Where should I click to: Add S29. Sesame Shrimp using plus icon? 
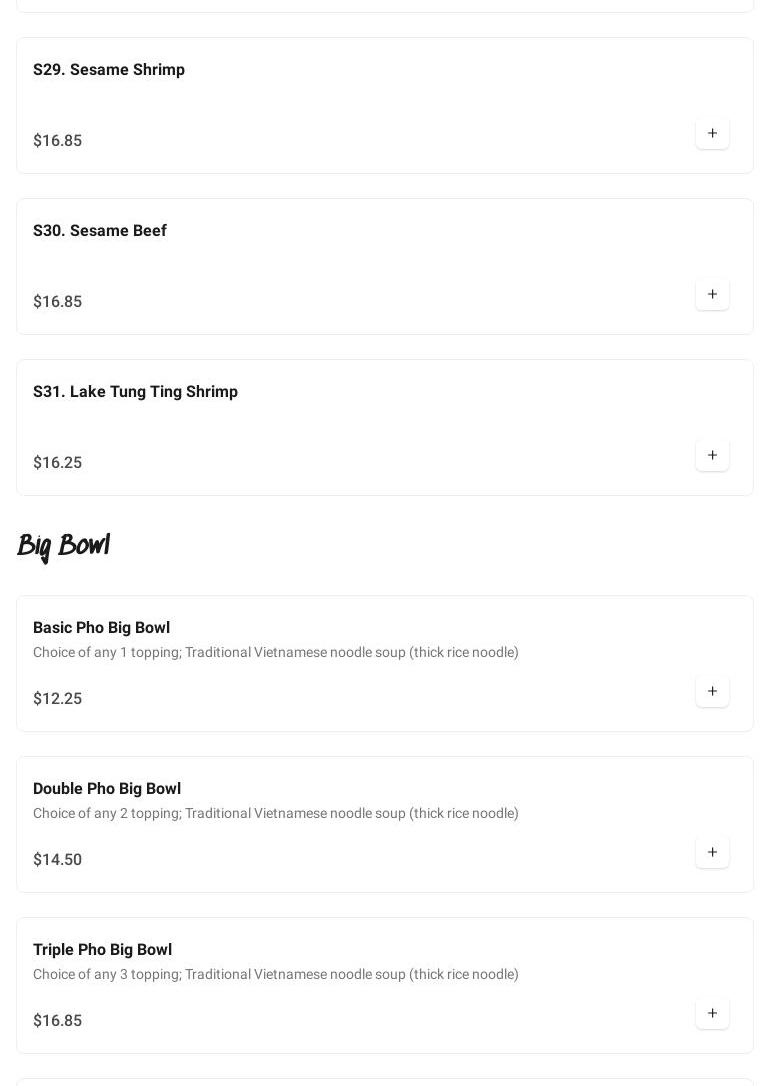point(712,134)
